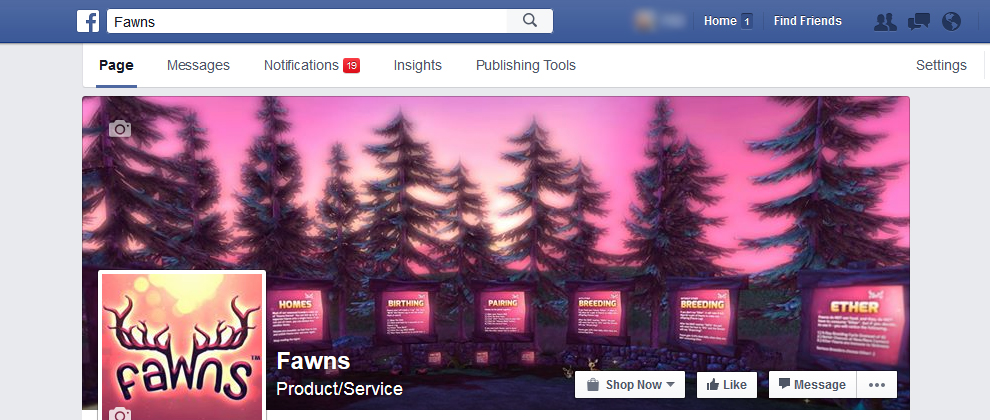Open the globe notifications icon
The image size is (990, 420).
(951, 21)
